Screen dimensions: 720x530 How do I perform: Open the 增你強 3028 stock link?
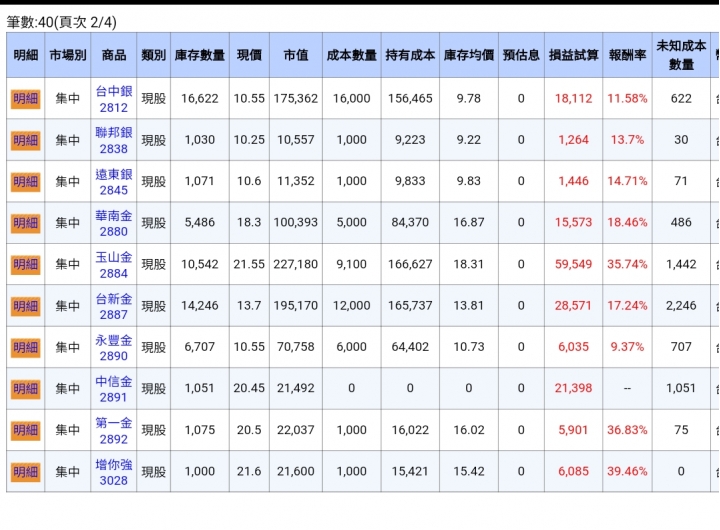(x=114, y=472)
